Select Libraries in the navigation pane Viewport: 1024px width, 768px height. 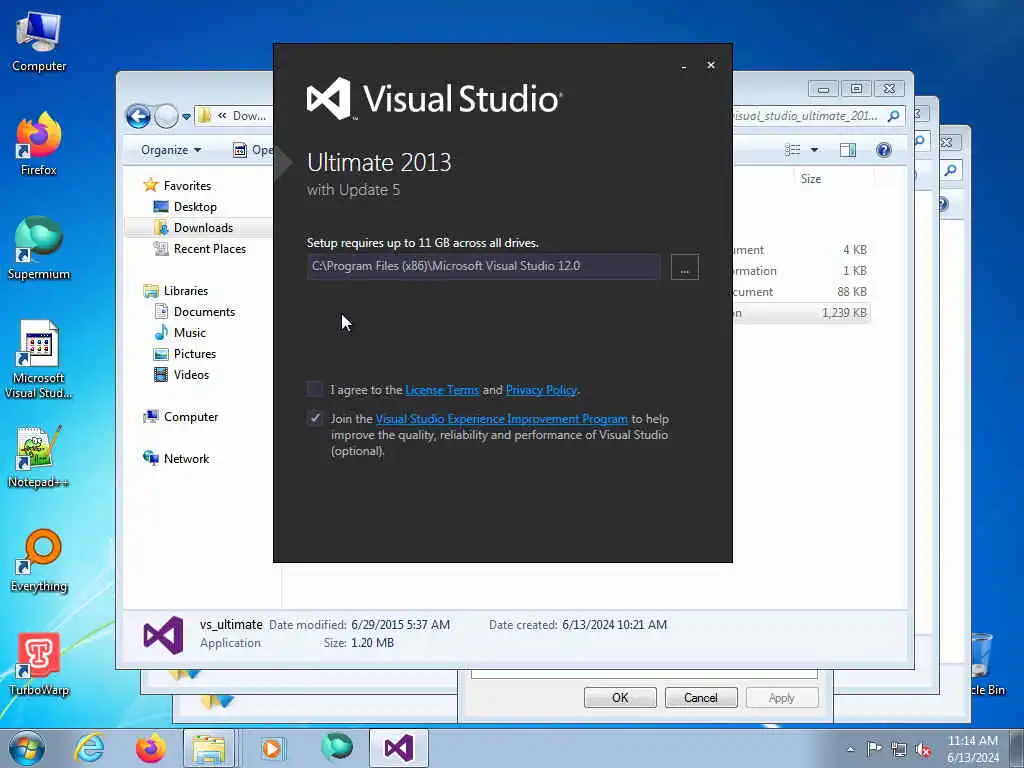(x=185, y=291)
